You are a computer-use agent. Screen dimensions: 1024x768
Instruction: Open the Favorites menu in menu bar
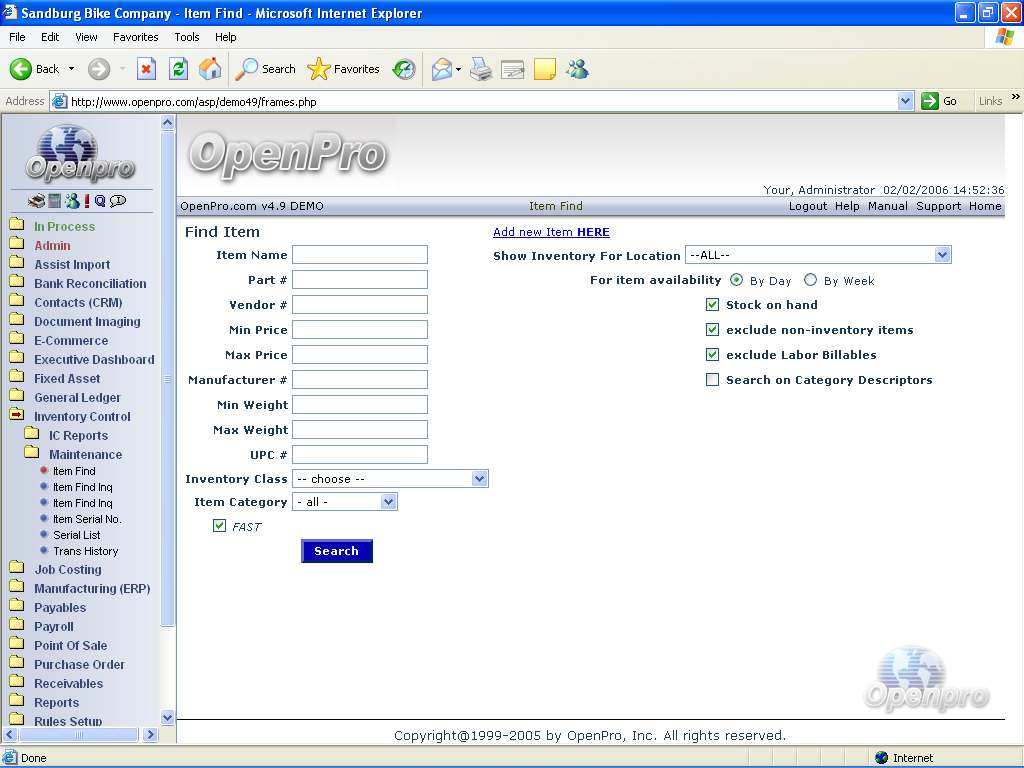(x=135, y=37)
